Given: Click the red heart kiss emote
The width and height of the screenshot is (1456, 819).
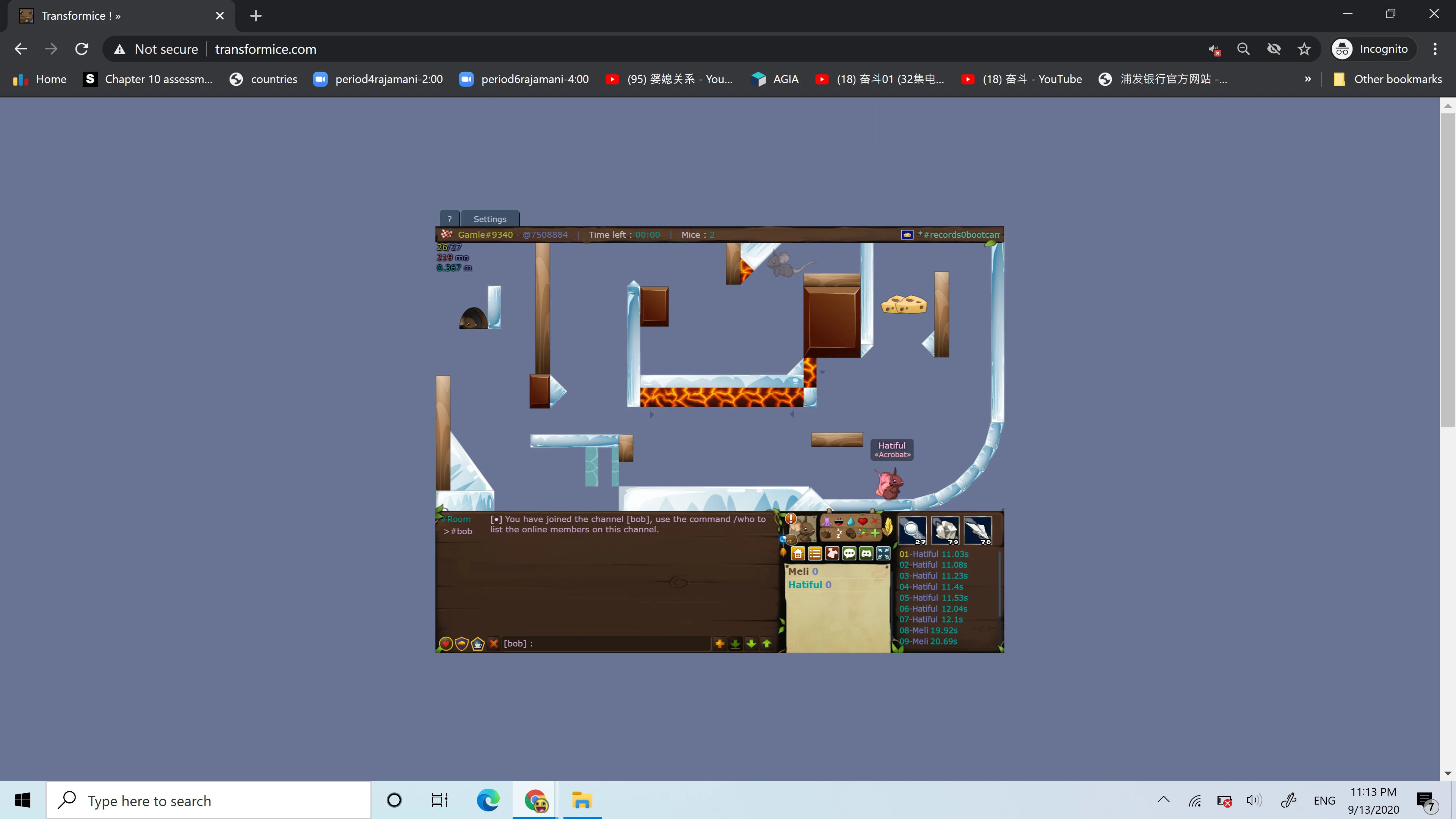Looking at the screenshot, I should (863, 521).
